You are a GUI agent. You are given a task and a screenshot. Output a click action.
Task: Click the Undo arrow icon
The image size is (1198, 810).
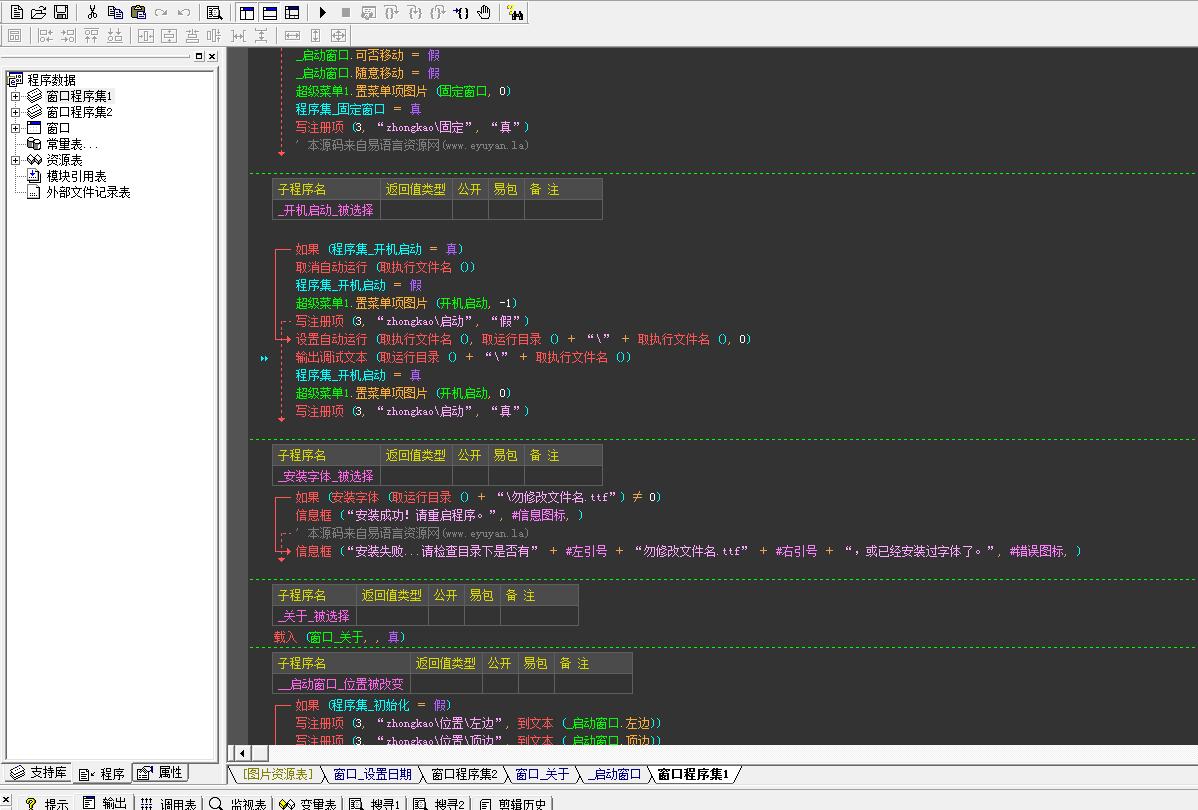coord(184,12)
